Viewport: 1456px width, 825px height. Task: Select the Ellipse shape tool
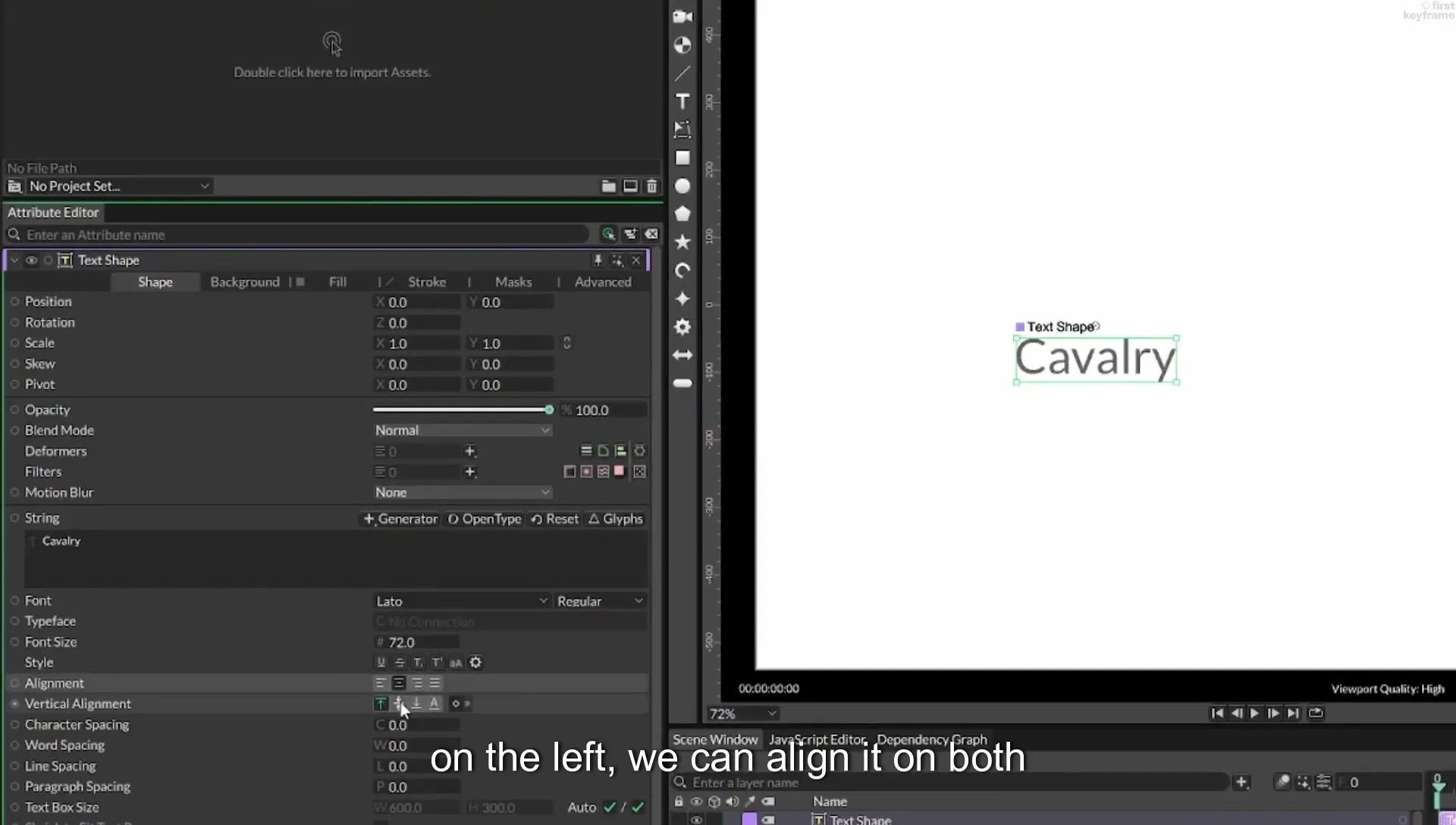[x=682, y=186]
